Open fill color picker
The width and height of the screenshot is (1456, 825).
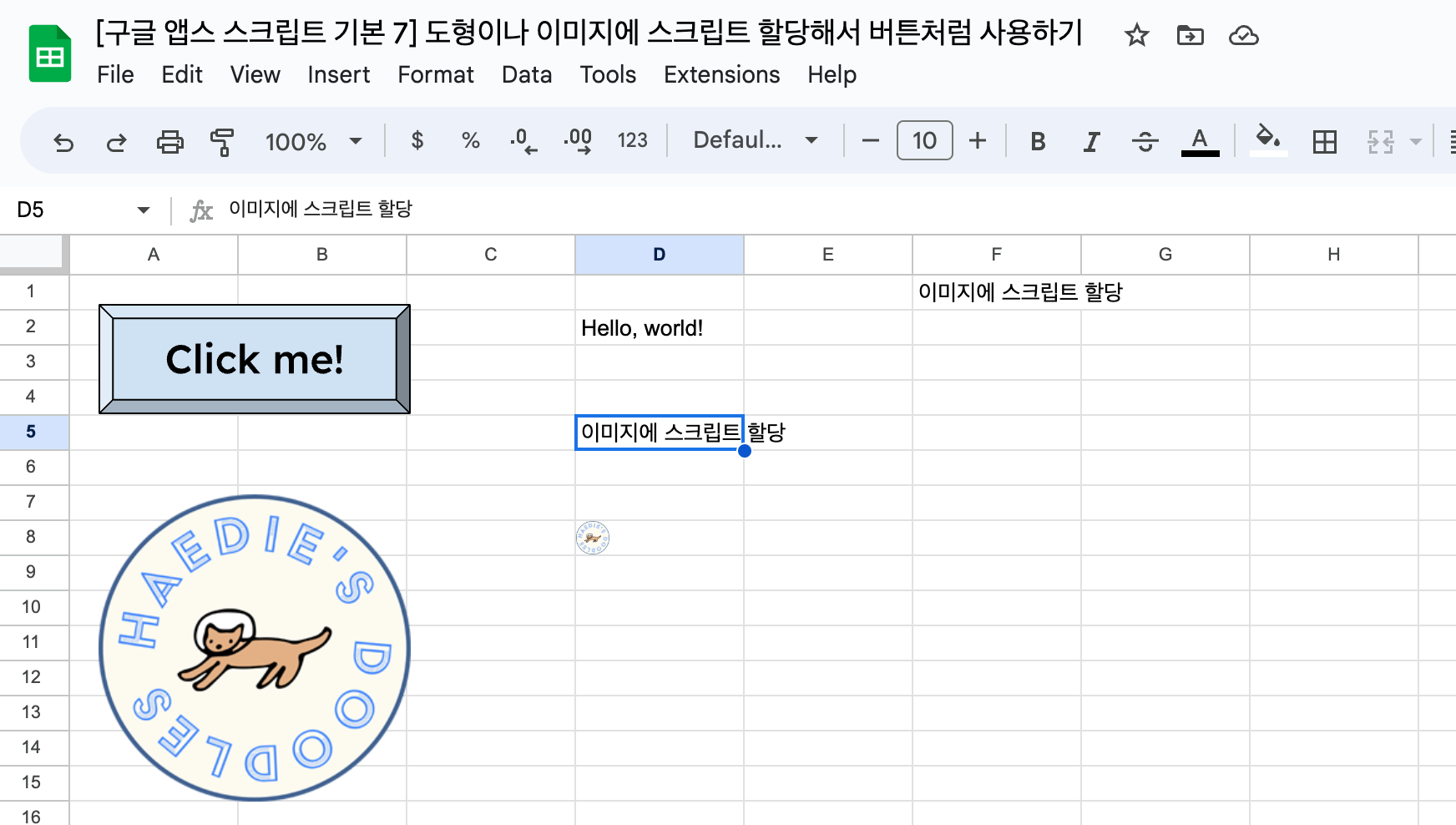coord(1268,139)
